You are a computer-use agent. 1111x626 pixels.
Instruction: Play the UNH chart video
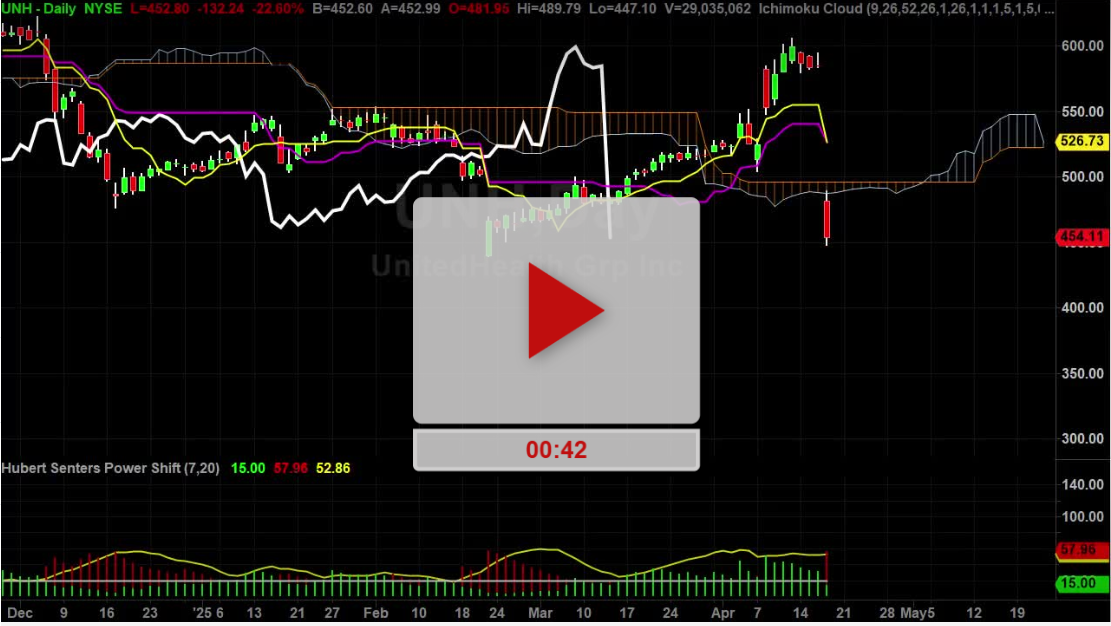(x=556, y=311)
